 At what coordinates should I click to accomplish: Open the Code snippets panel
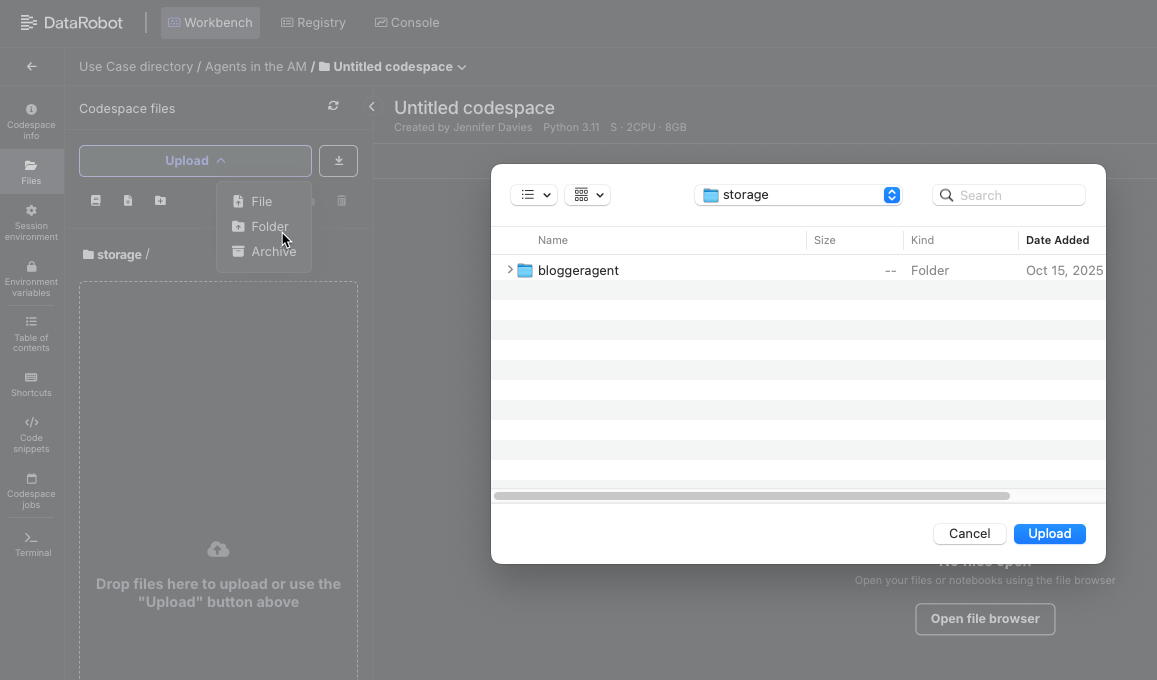tap(31, 434)
